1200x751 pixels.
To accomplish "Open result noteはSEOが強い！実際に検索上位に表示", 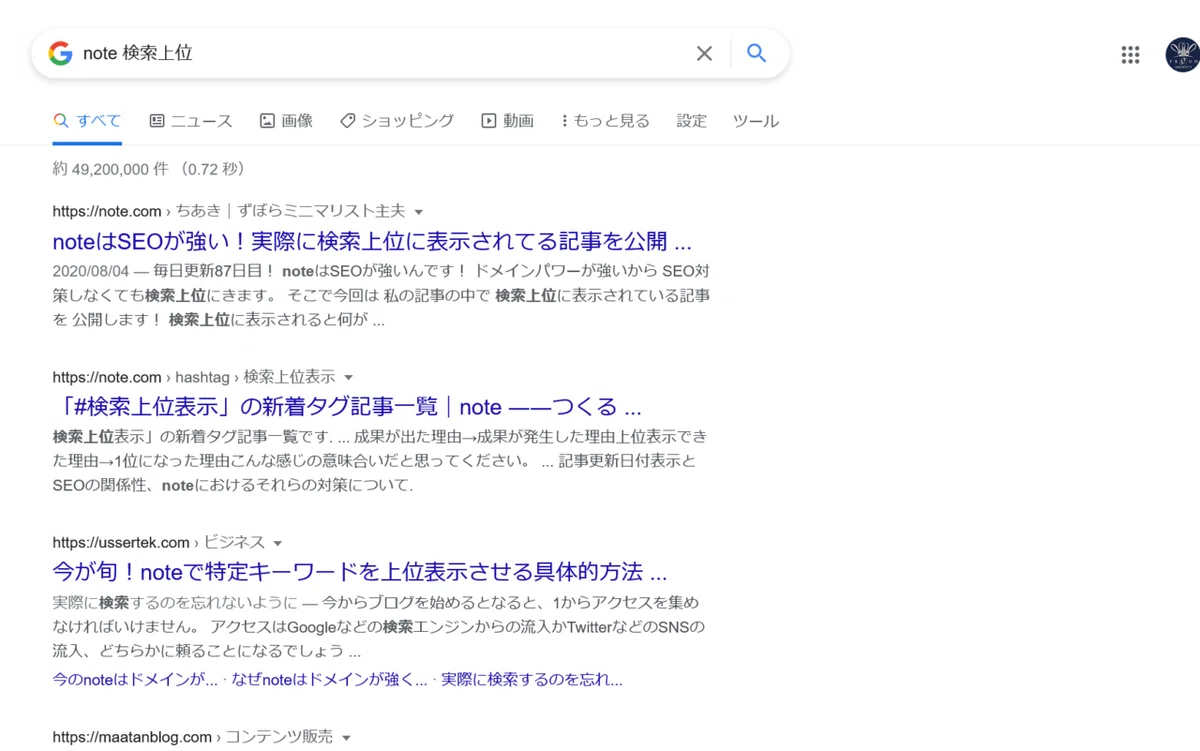I will point(372,241).
